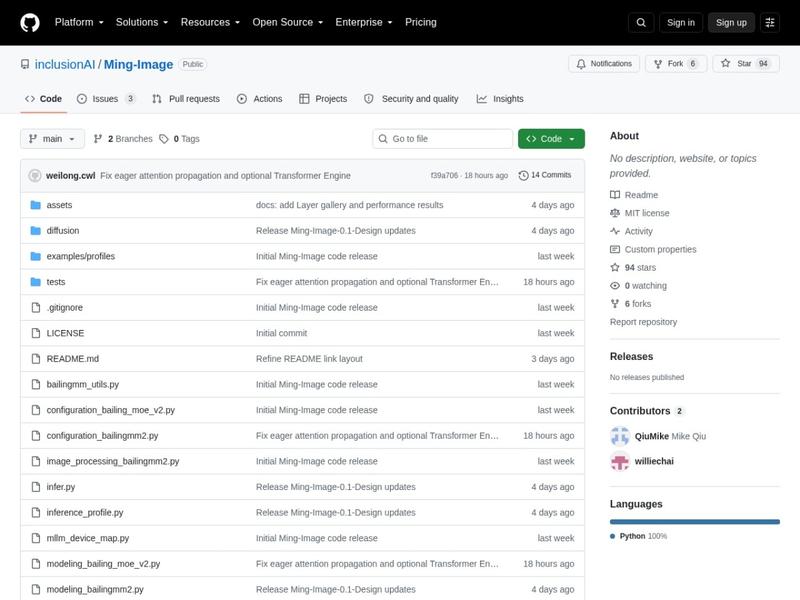Viewport: 800px width, 600px height.
Task: Open the Ming-Image repository title link
Action: click(138, 64)
